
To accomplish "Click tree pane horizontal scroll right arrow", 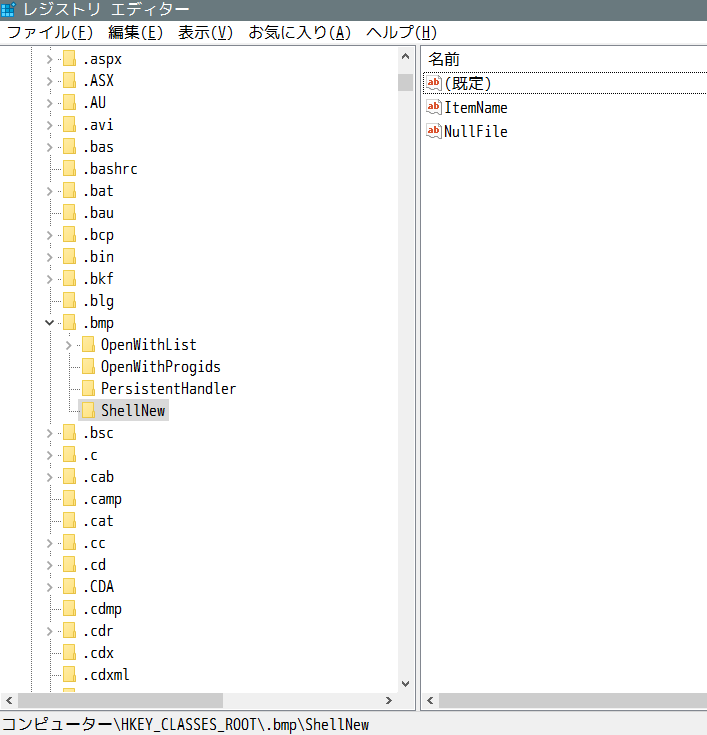I will click(389, 700).
